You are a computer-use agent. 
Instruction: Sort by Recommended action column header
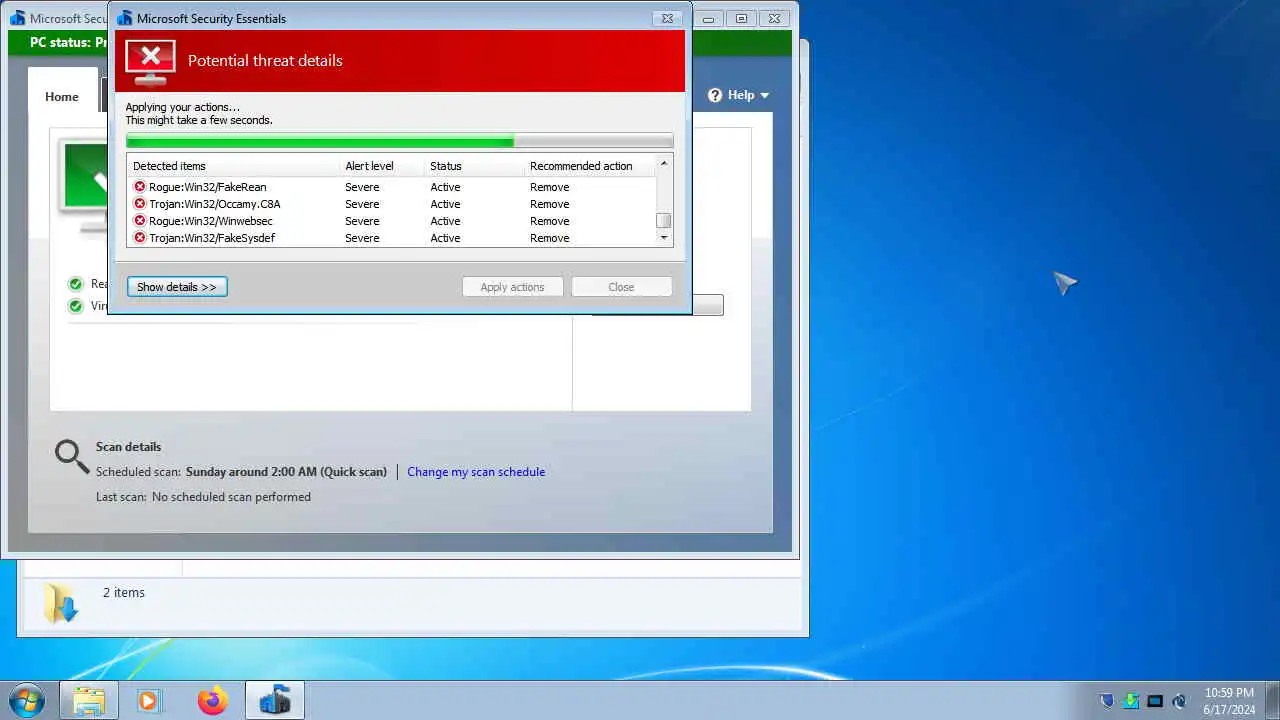click(589, 166)
